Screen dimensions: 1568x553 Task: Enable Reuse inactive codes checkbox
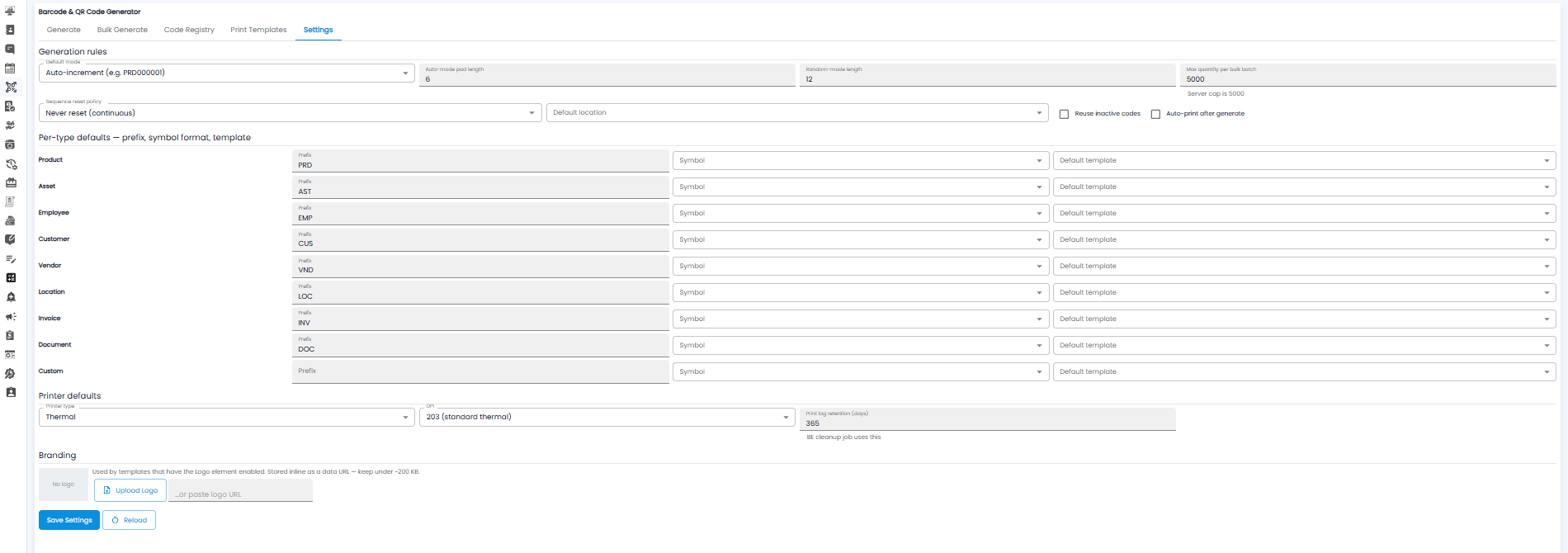(x=1064, y=114)
